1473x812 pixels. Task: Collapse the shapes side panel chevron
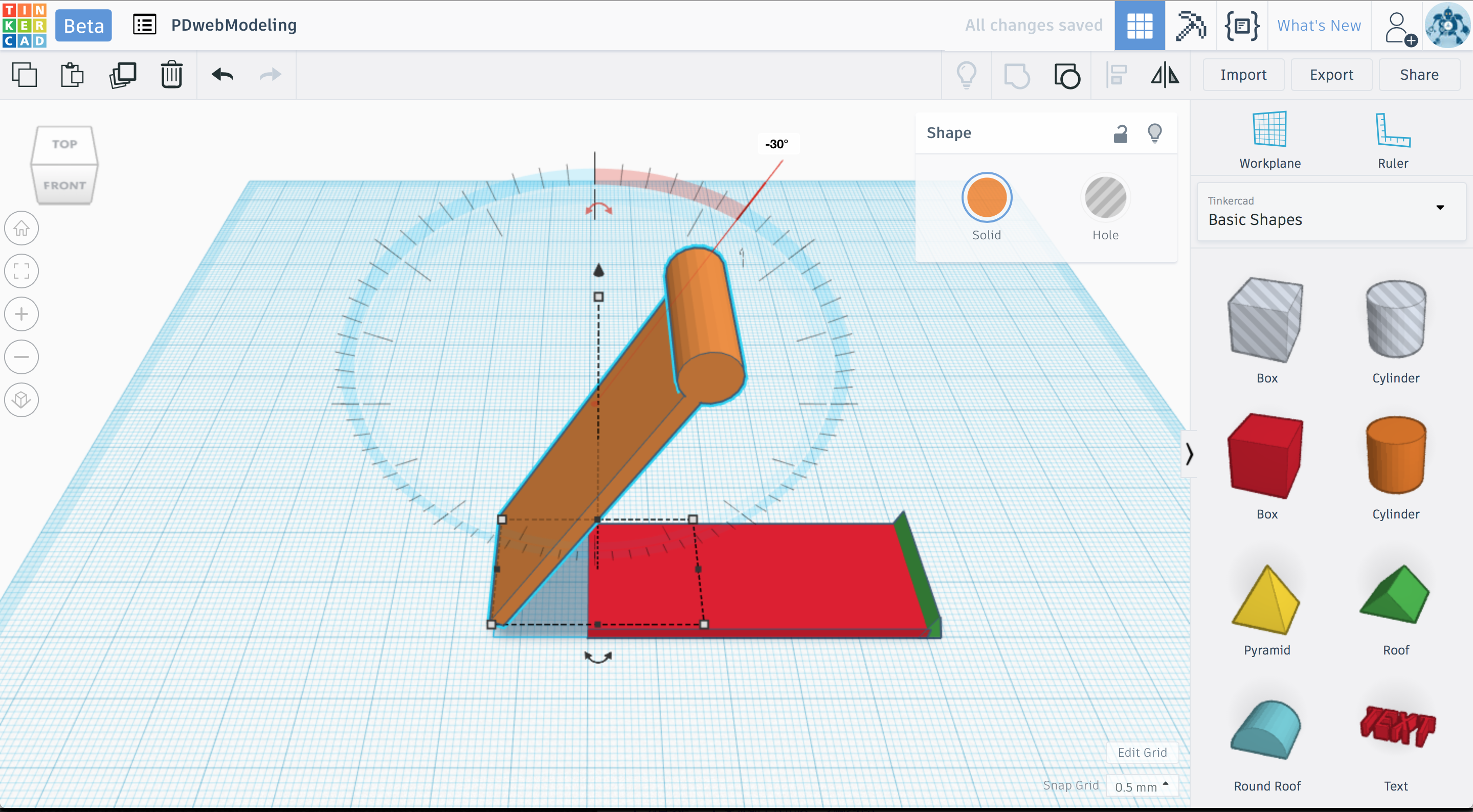pos(1189,454)
